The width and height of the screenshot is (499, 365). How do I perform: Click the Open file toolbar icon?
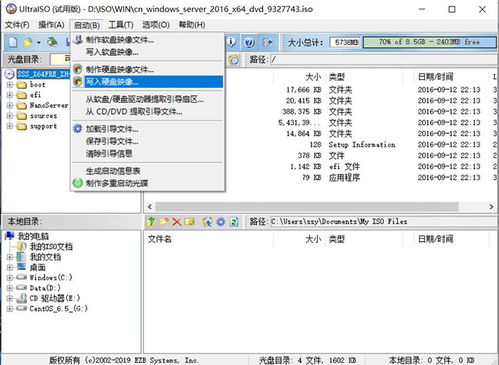pyautogui.click(x=28, y=42)
